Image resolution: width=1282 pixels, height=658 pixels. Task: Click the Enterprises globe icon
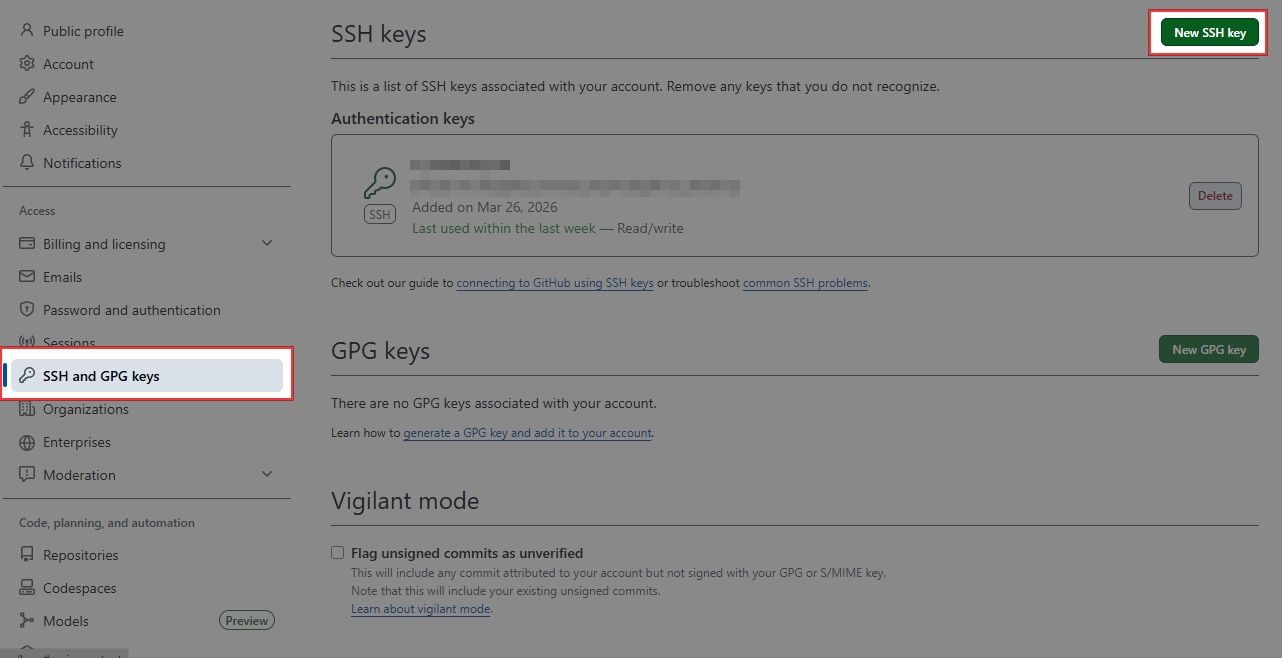[x=27, y=442]
